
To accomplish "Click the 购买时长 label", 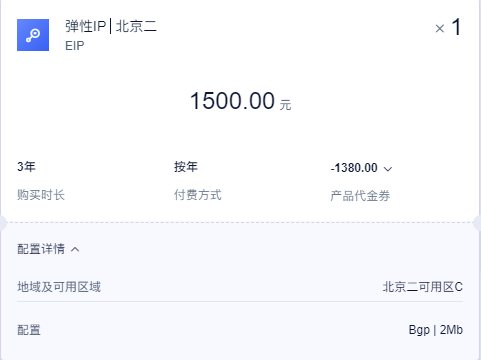I will pos(41,195).
